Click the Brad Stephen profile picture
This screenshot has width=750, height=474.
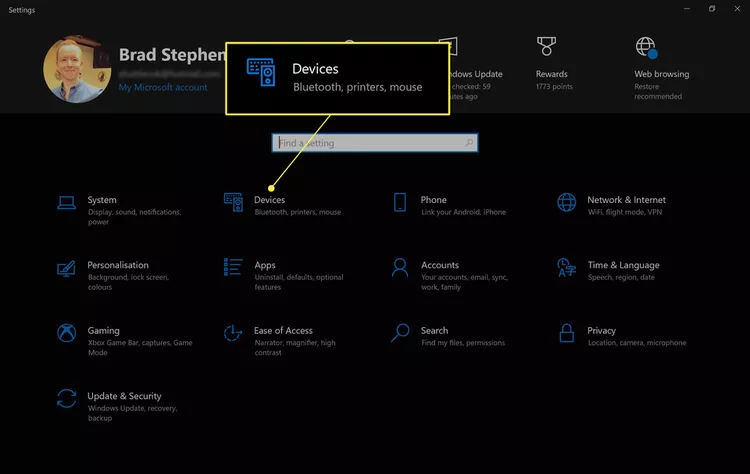tap(77, 69)
